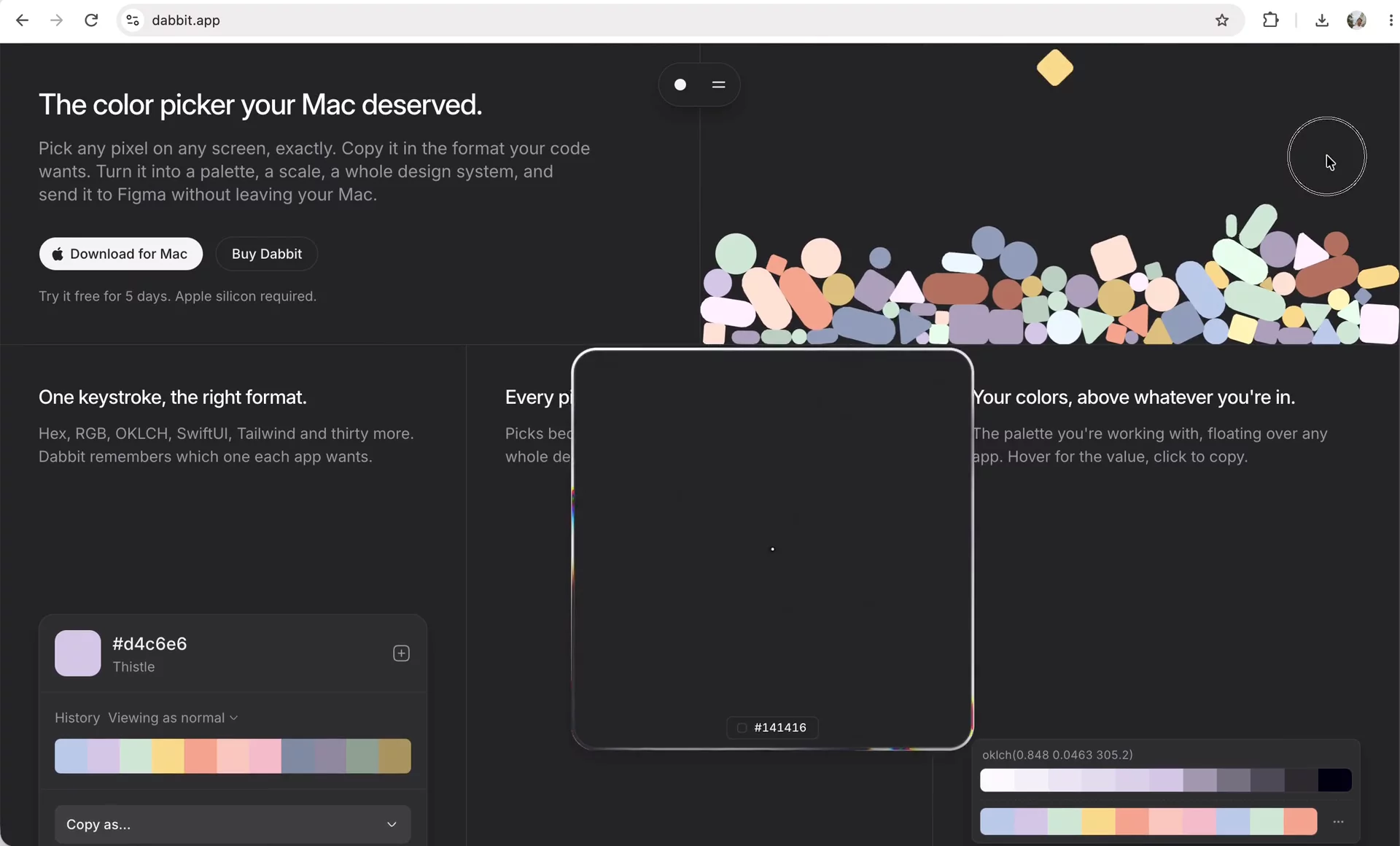Click the plus icon beside #d4c6e6
The image size is (1400, 846).
coord(401,653)
